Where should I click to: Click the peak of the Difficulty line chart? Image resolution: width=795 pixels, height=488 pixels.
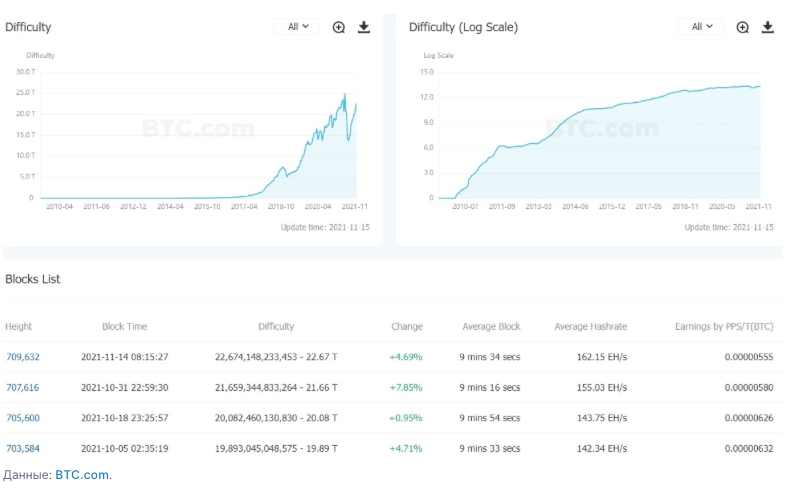(345, 94)
